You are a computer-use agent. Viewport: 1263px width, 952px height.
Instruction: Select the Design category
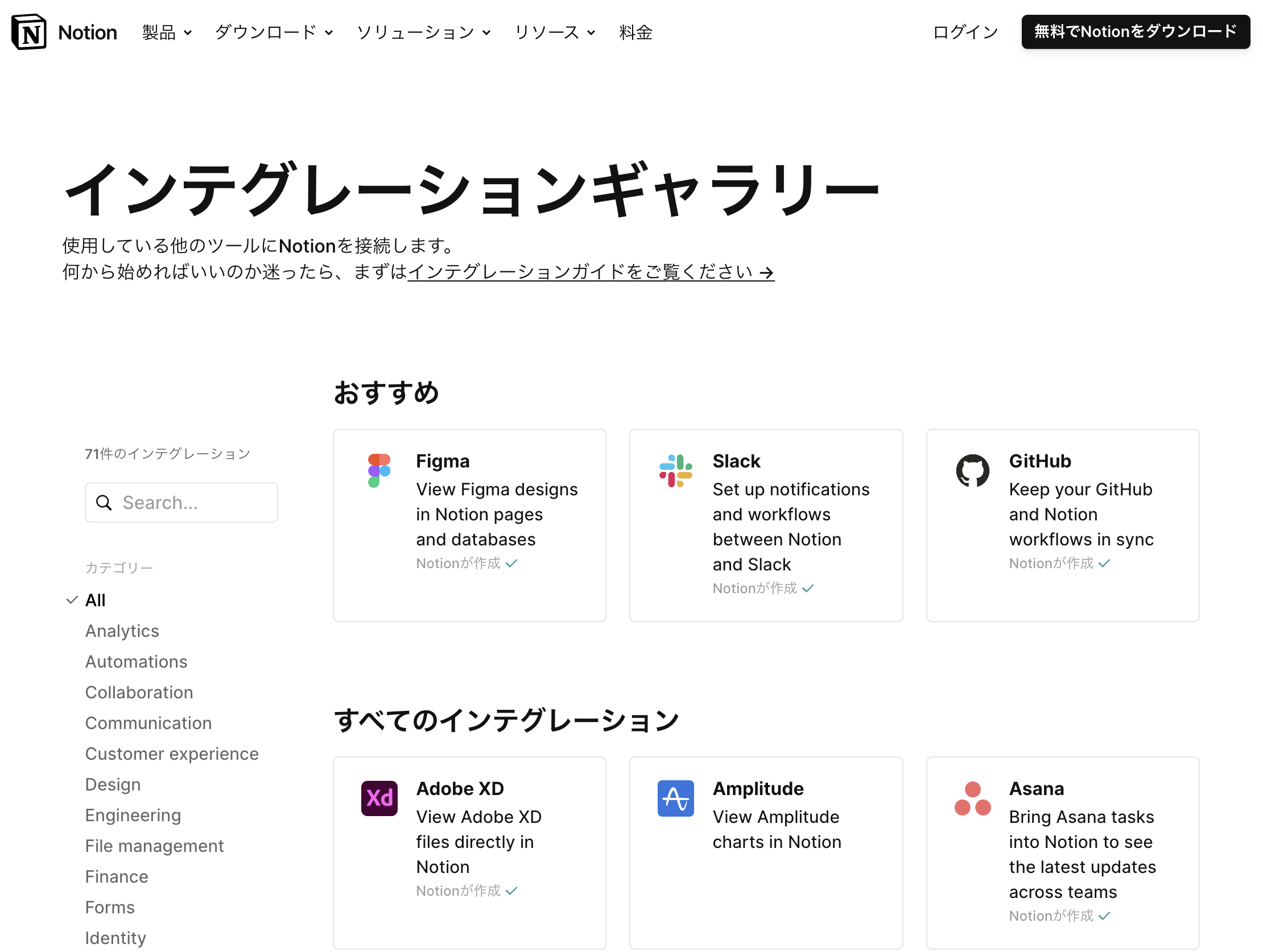(x=113, y=785)
